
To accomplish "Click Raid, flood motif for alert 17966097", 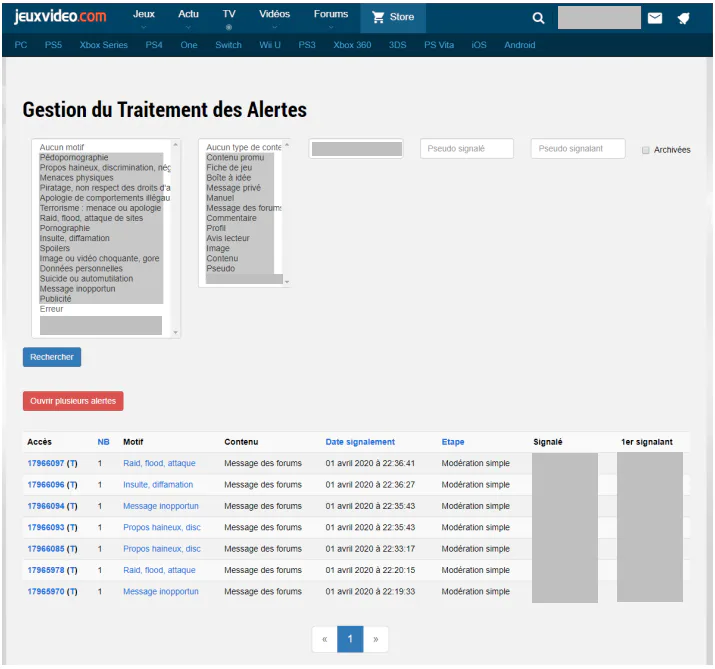I will [x=159, y=463].
